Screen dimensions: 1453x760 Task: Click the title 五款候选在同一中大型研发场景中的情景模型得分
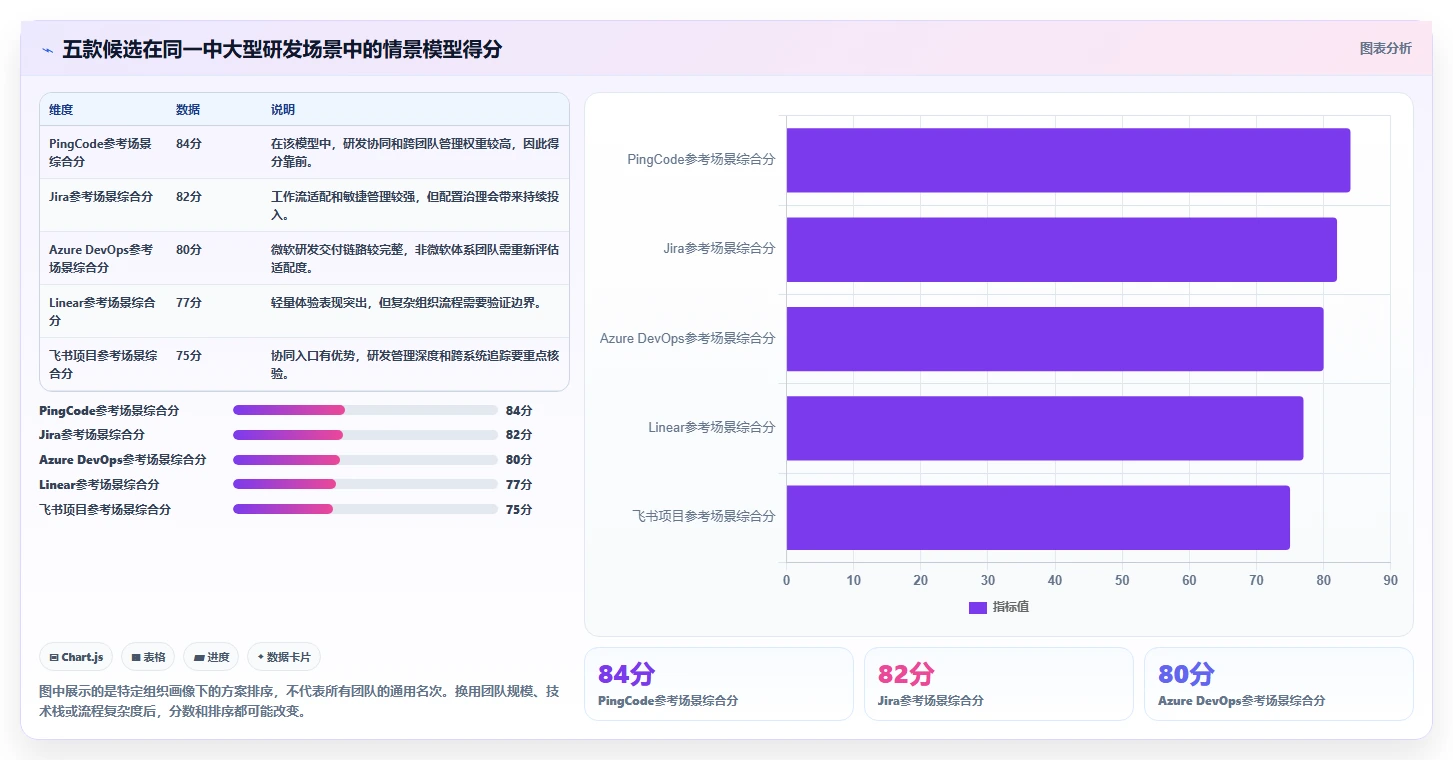click(x=282, y=50)
